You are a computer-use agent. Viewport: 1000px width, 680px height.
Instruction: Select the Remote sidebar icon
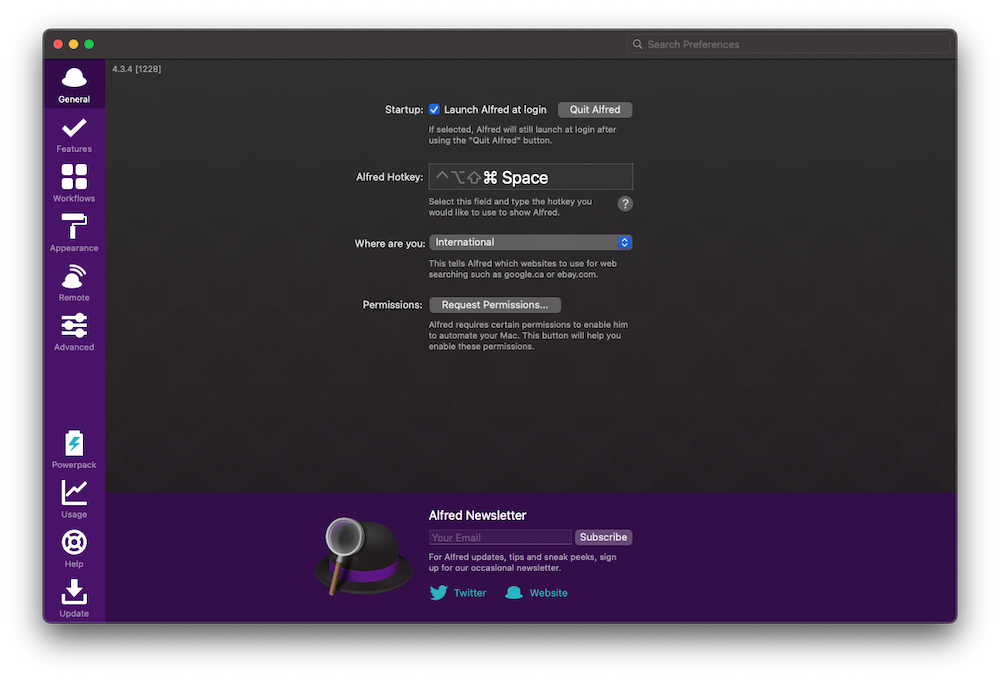[74, 277]
